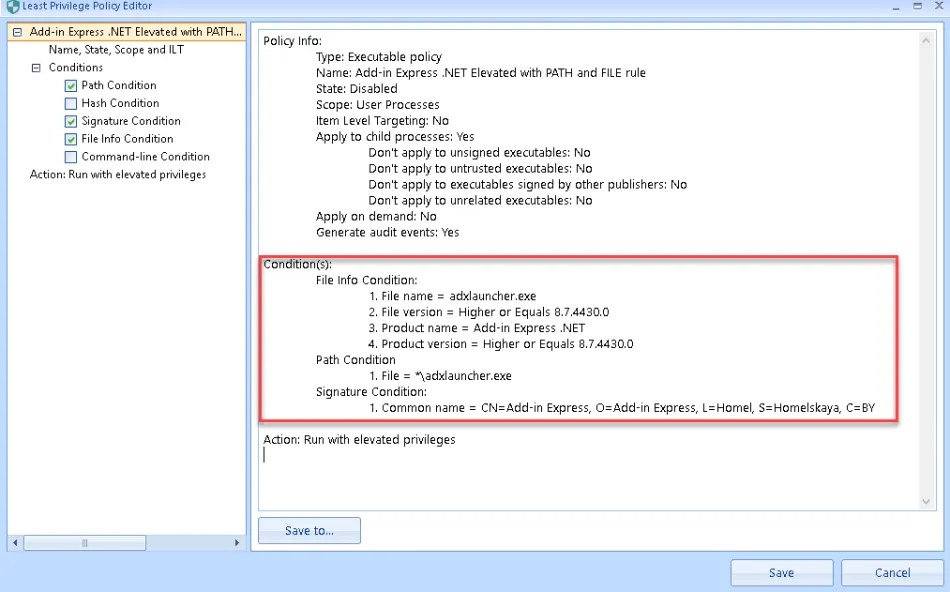The image size is (950, 592).
Task: Click the Least Privilege Policy Editor title icon
Action: 12,6
